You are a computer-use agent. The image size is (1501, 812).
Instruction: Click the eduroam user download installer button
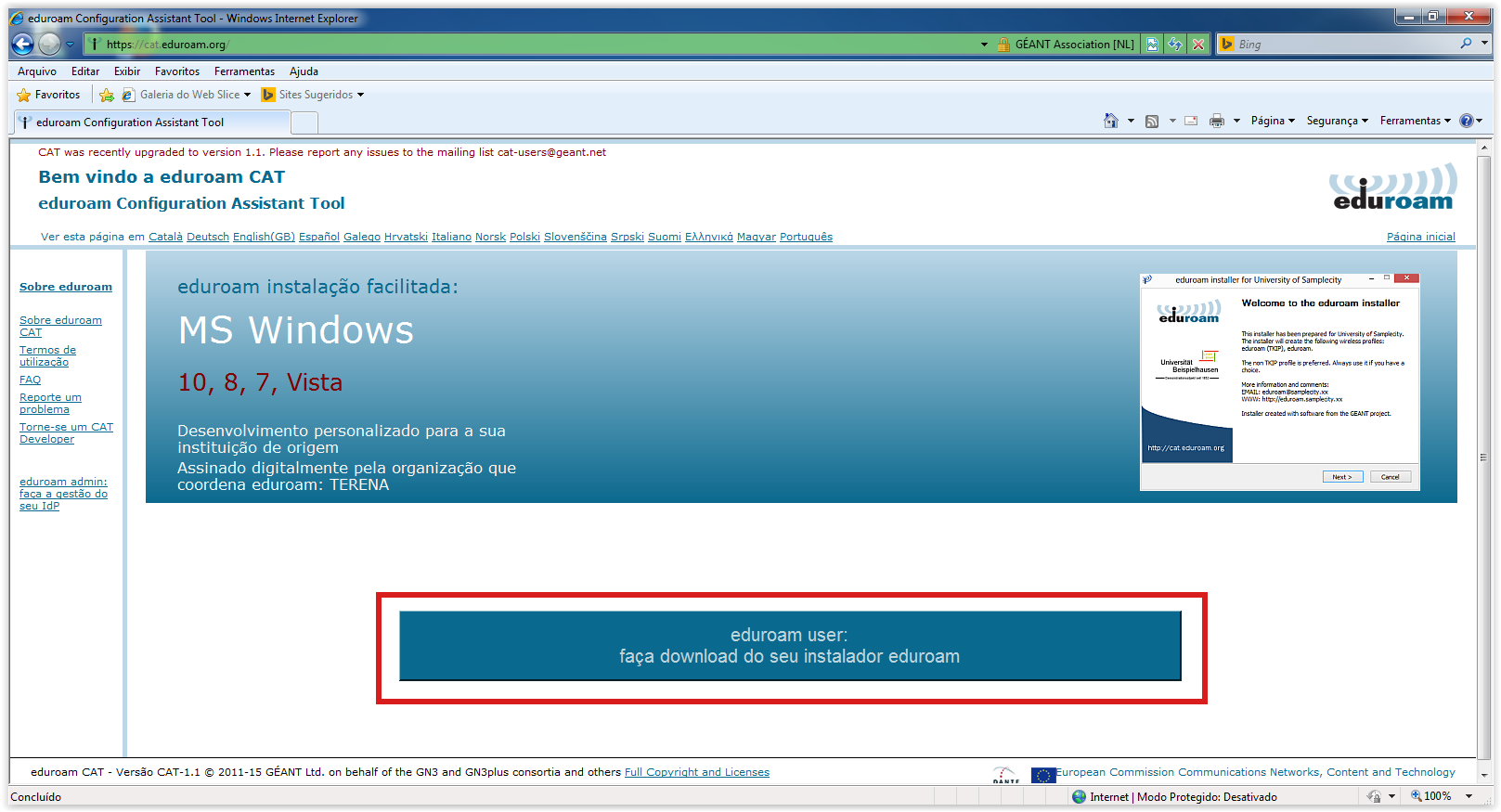[790, 646]
